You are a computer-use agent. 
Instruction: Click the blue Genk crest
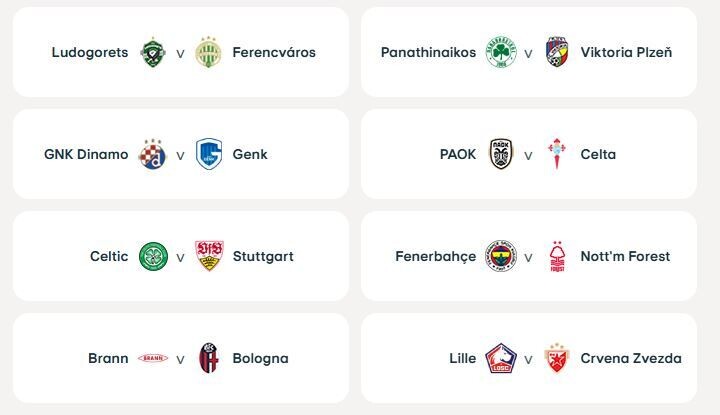(209, 154)
